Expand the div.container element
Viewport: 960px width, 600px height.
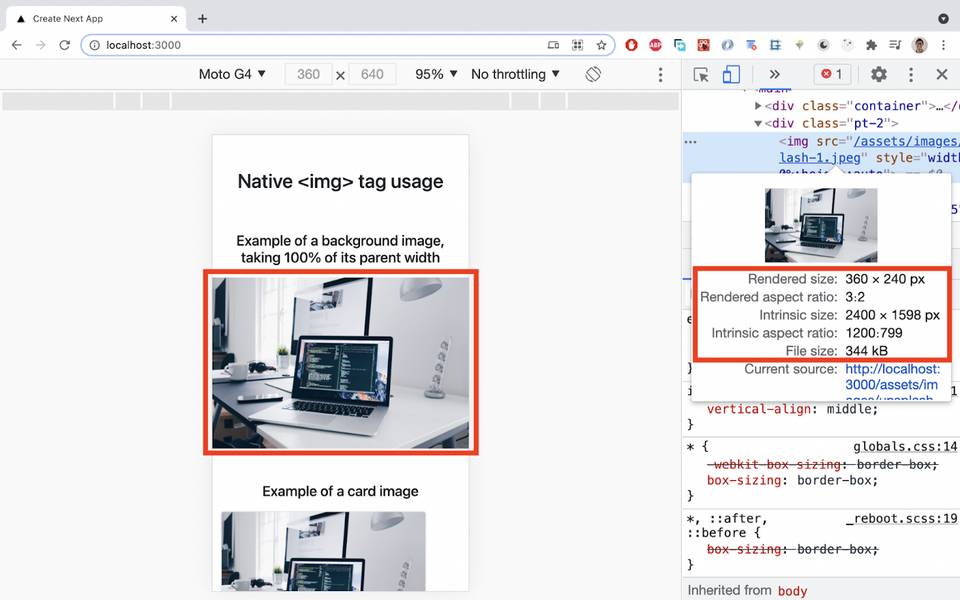point(759,105)
